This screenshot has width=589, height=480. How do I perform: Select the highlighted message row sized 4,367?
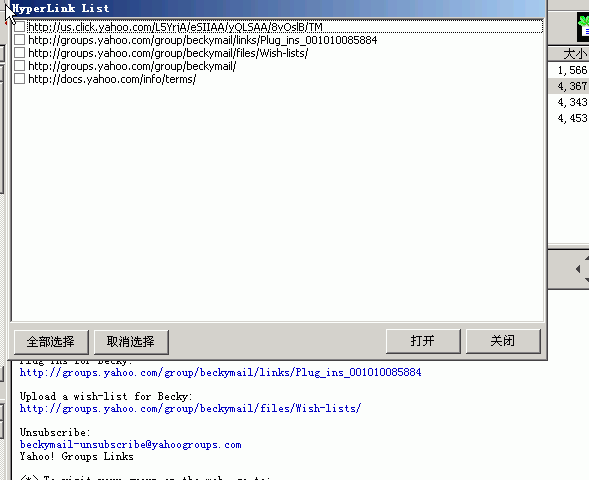pyautogui.click(x=569, y=86)
